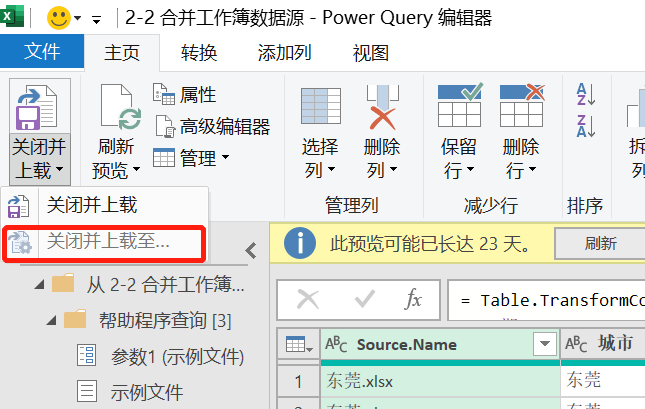Cancel the formula edit with the X icon
This screenshot has height=409, width=645.
tap(308, 300)
